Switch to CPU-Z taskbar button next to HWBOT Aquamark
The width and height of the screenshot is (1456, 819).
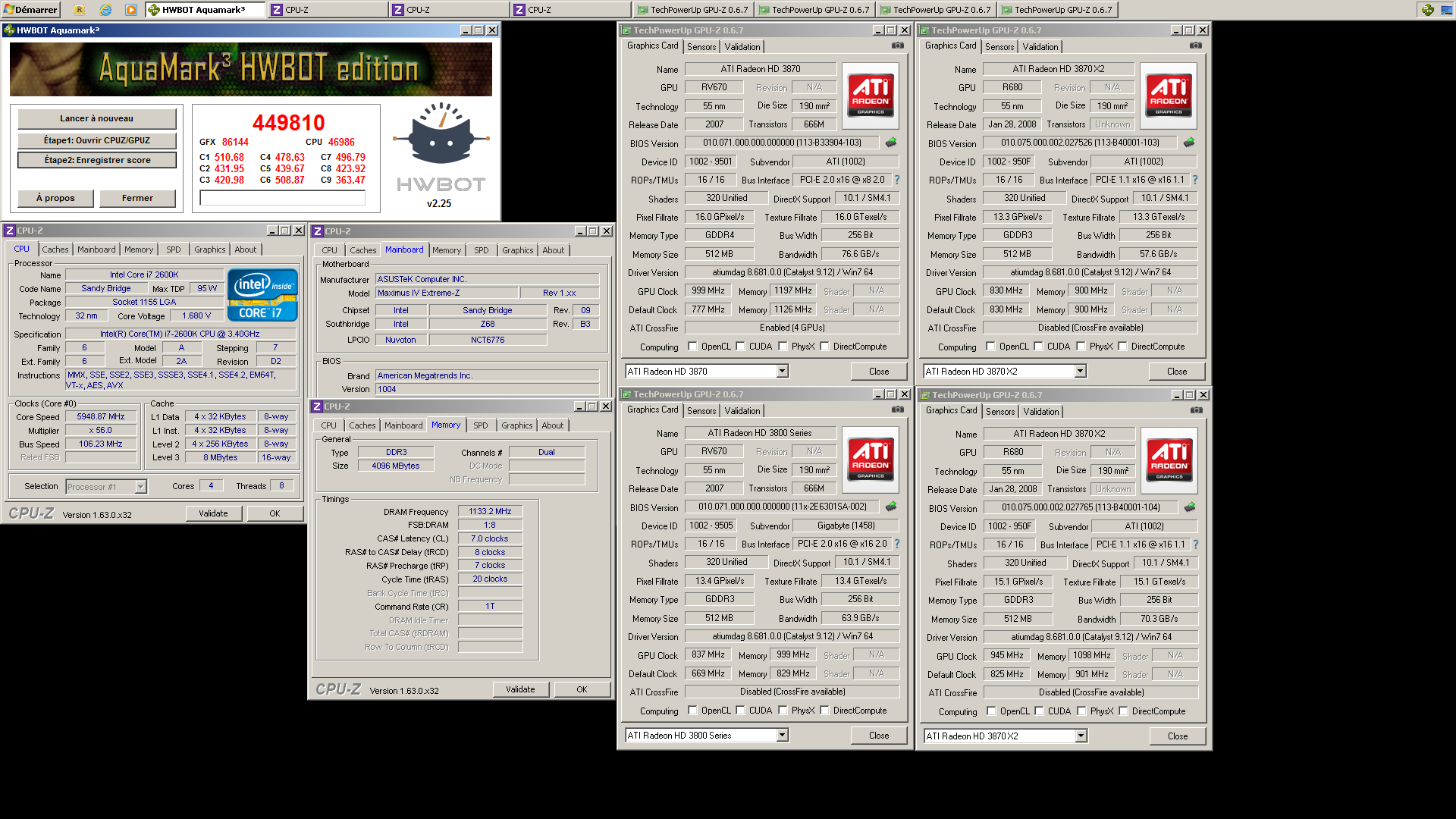[x=327, y=10]
